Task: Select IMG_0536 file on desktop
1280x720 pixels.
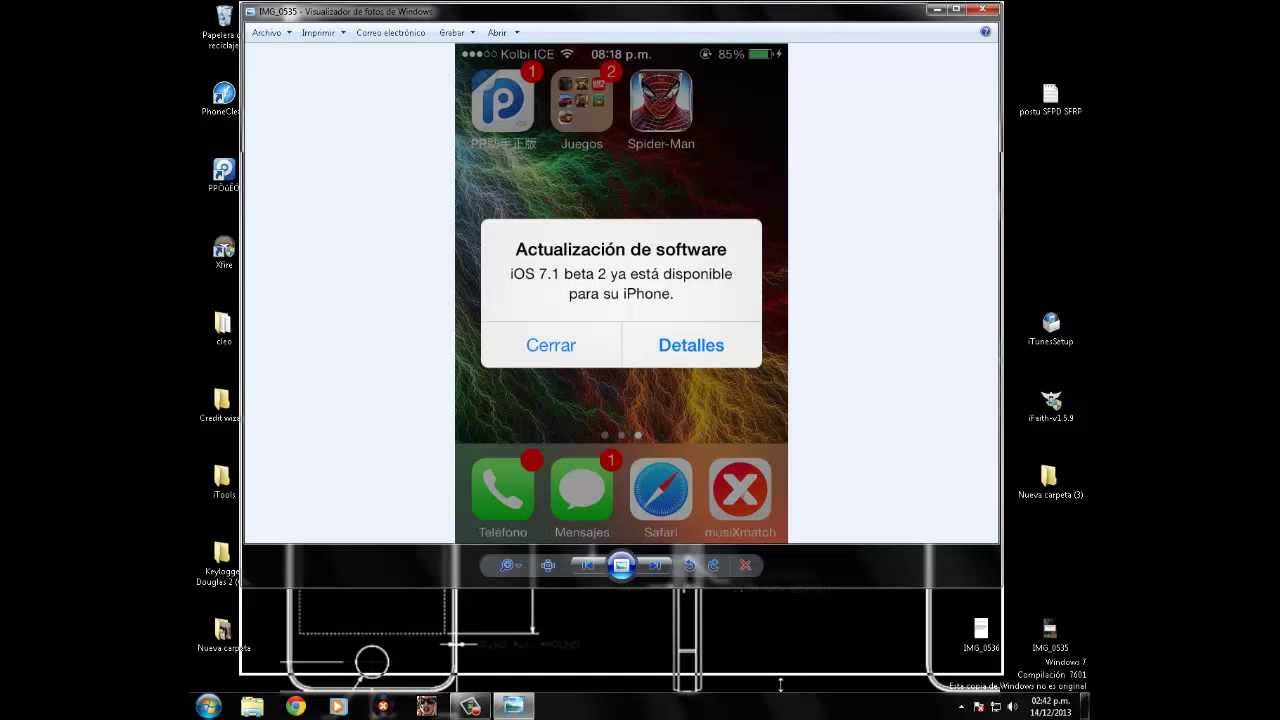Action: click(x=981, y=635)
